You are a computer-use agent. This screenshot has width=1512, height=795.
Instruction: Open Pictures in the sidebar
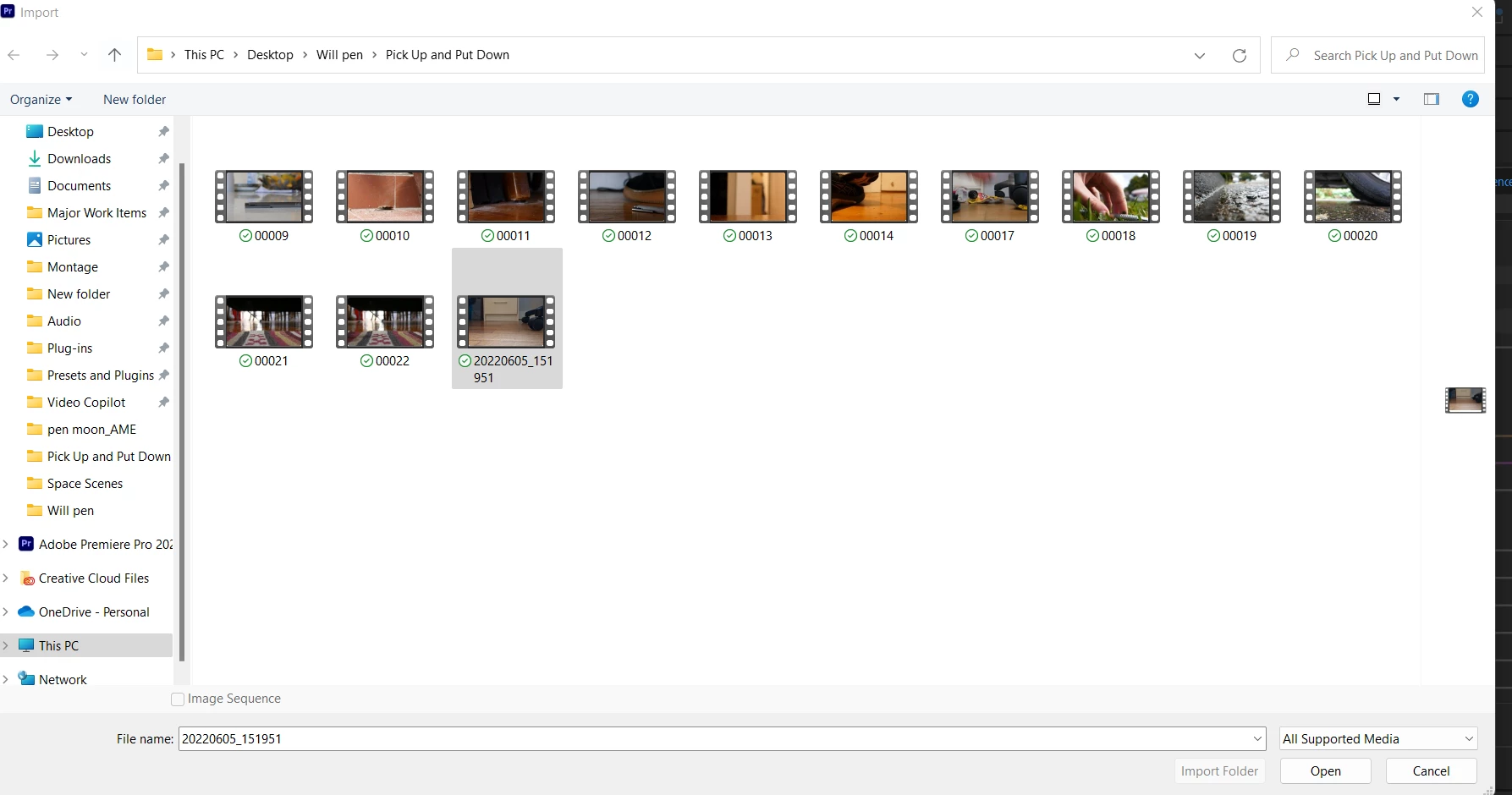pyautogui.click(x=69, y=239)
